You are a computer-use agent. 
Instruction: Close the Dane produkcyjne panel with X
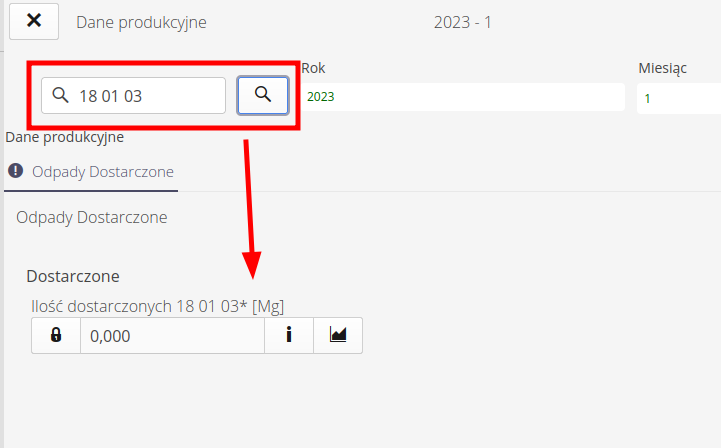click(x=34, y=21)
